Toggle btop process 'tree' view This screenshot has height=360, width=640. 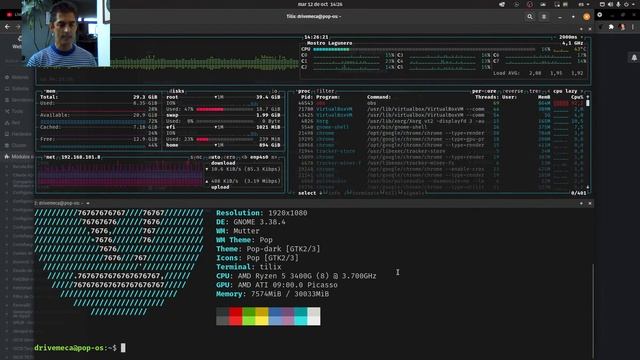535,91
